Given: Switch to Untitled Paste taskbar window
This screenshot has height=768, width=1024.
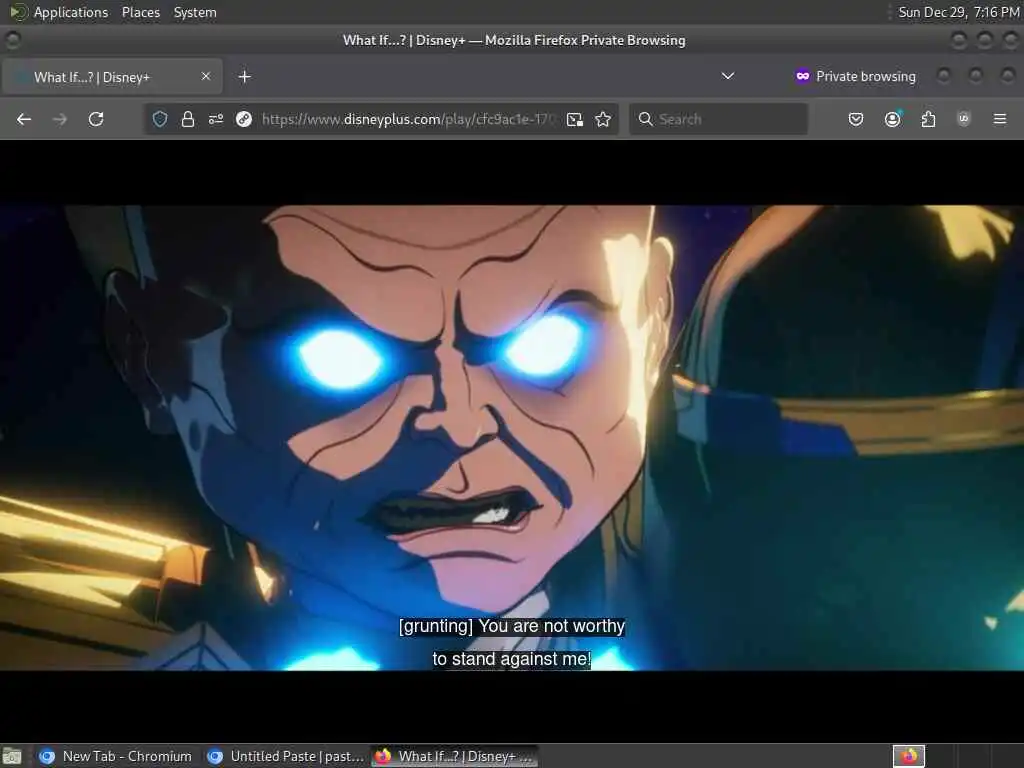Looking at the screenshot, I should [284, 756].
